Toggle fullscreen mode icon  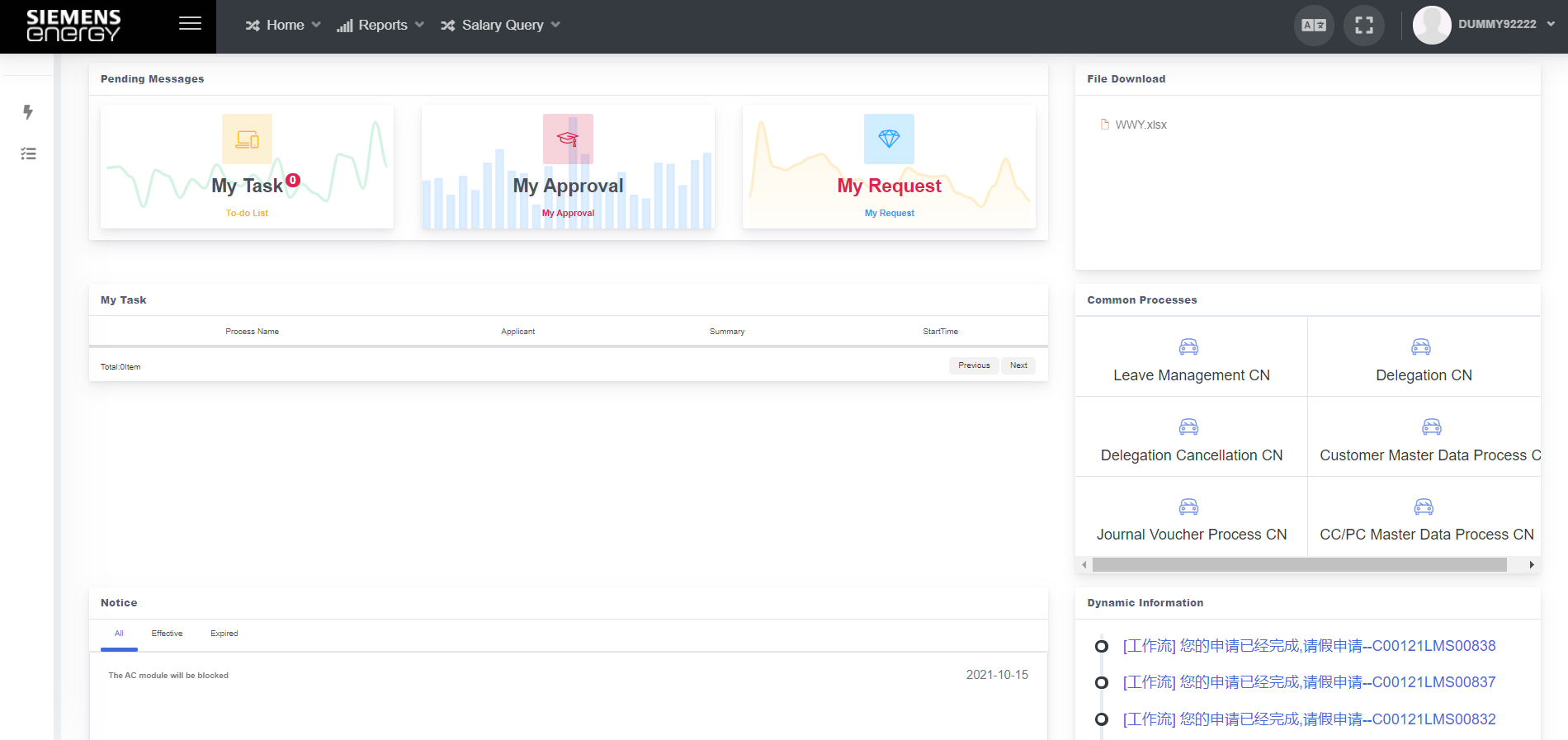pos(1364,26)
